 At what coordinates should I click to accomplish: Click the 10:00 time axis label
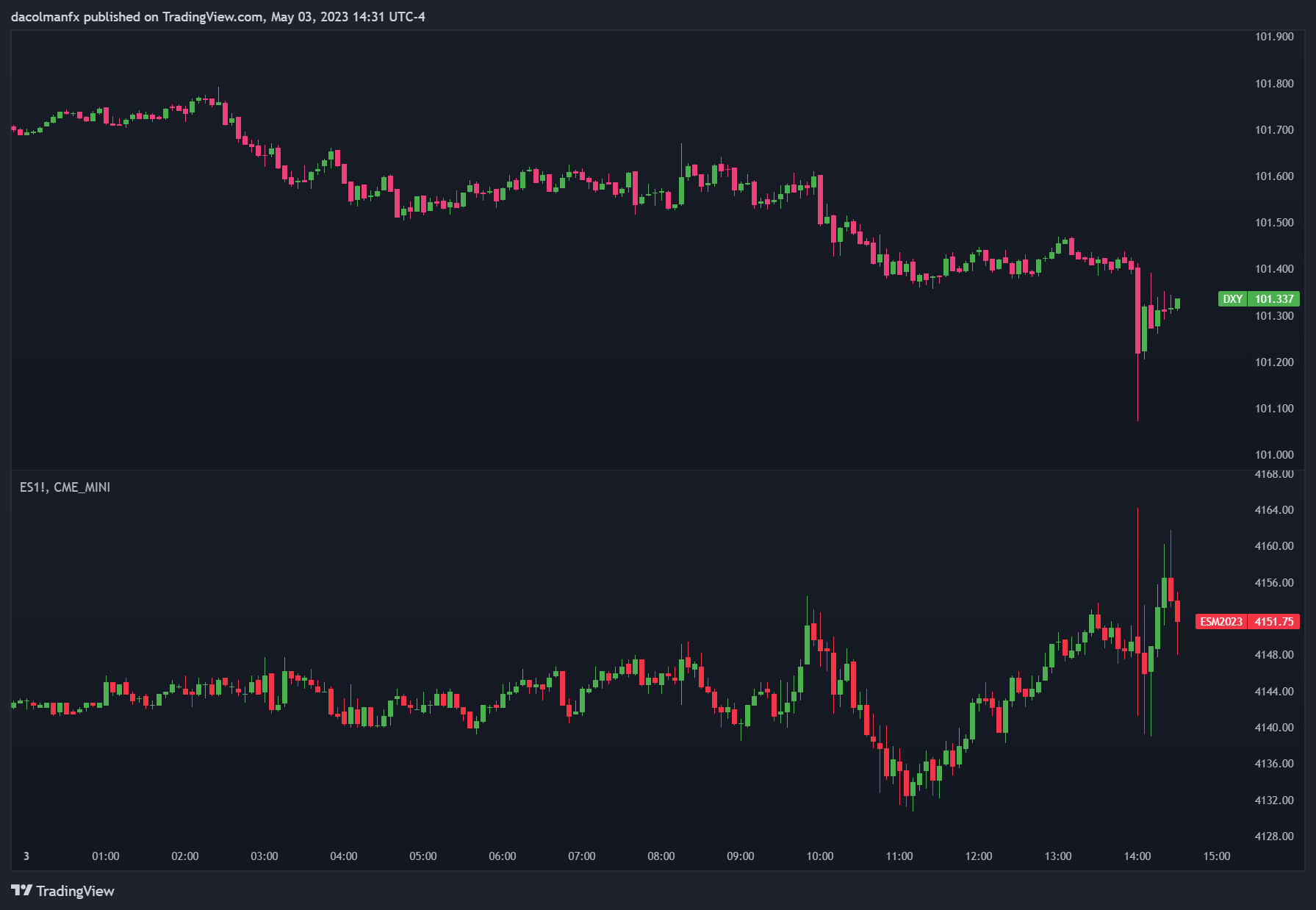tap(820, 856)
